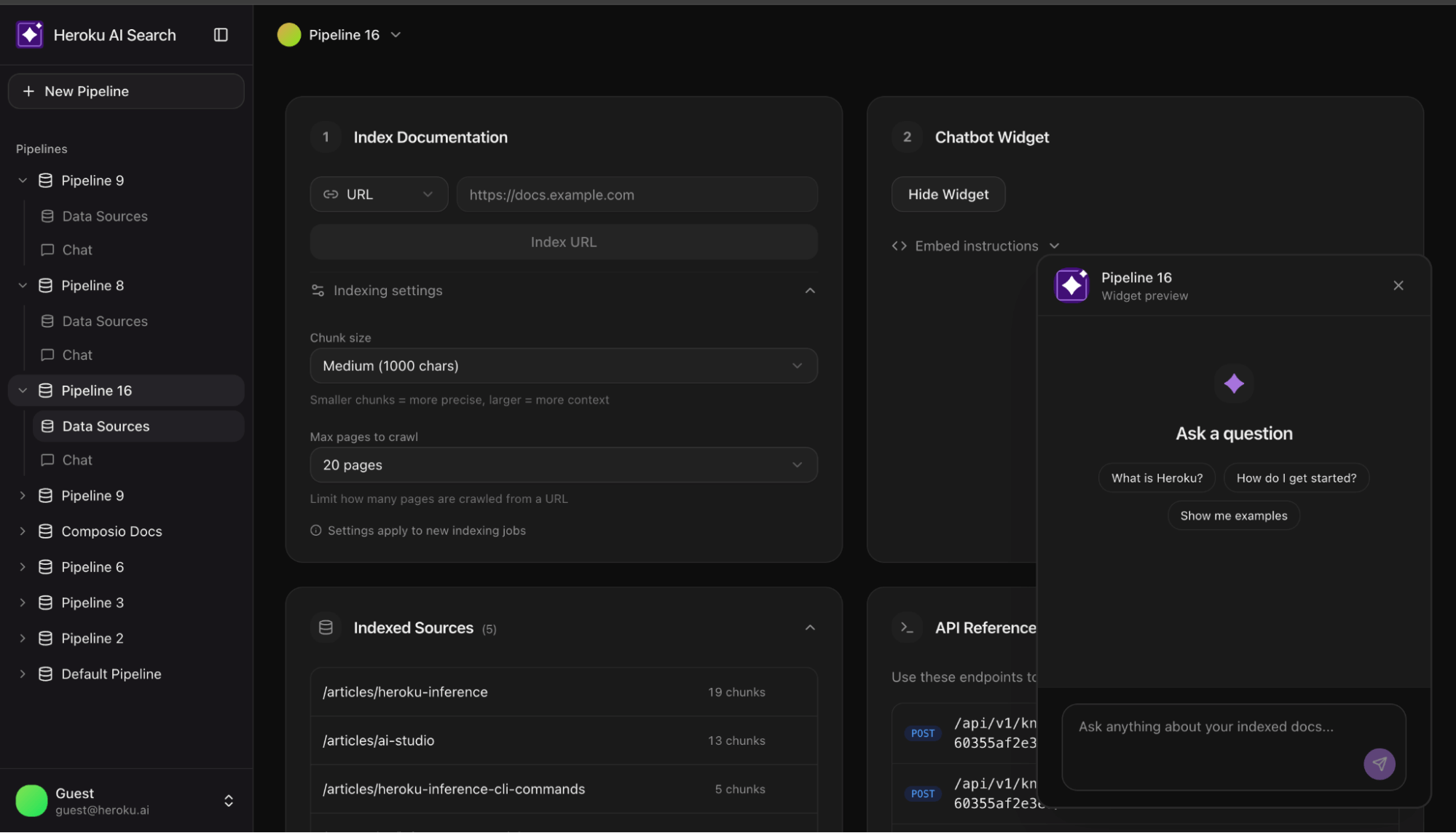Click the Heroku AI Search sparkle logo
1456x833 pixels.
coord(29,34)
